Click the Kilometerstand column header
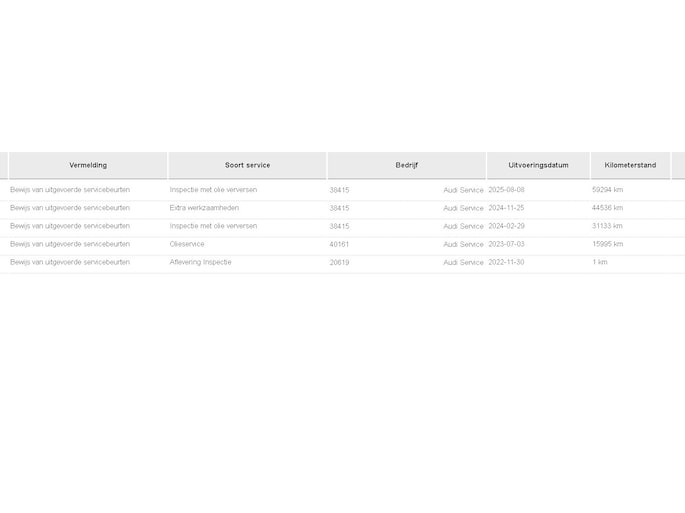The height and width of the screenshot is (513, 685). tap(630, 165)
